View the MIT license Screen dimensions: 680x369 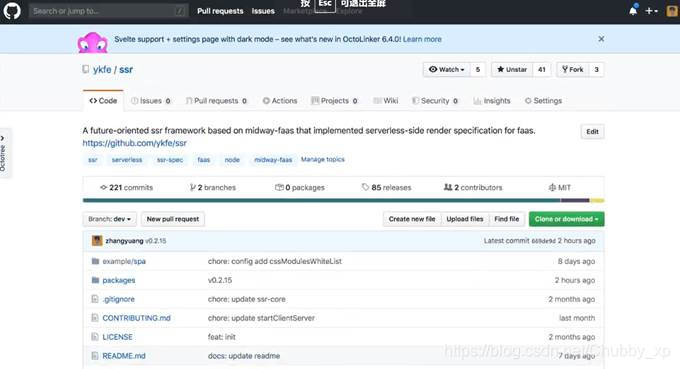(560, 187)
